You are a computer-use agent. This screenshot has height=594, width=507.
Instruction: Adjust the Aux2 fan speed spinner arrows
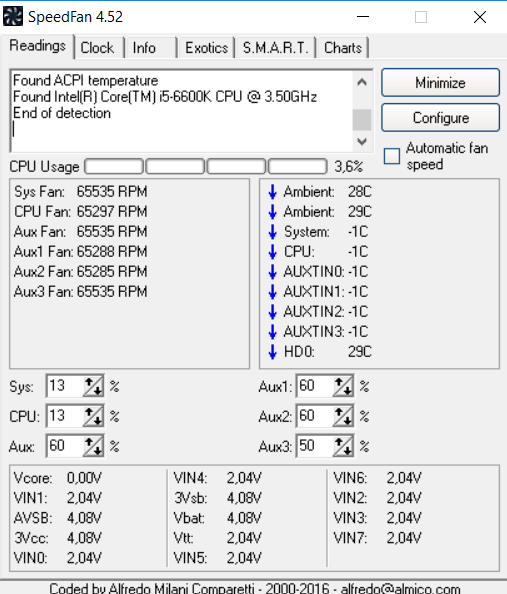pos(343,416)
